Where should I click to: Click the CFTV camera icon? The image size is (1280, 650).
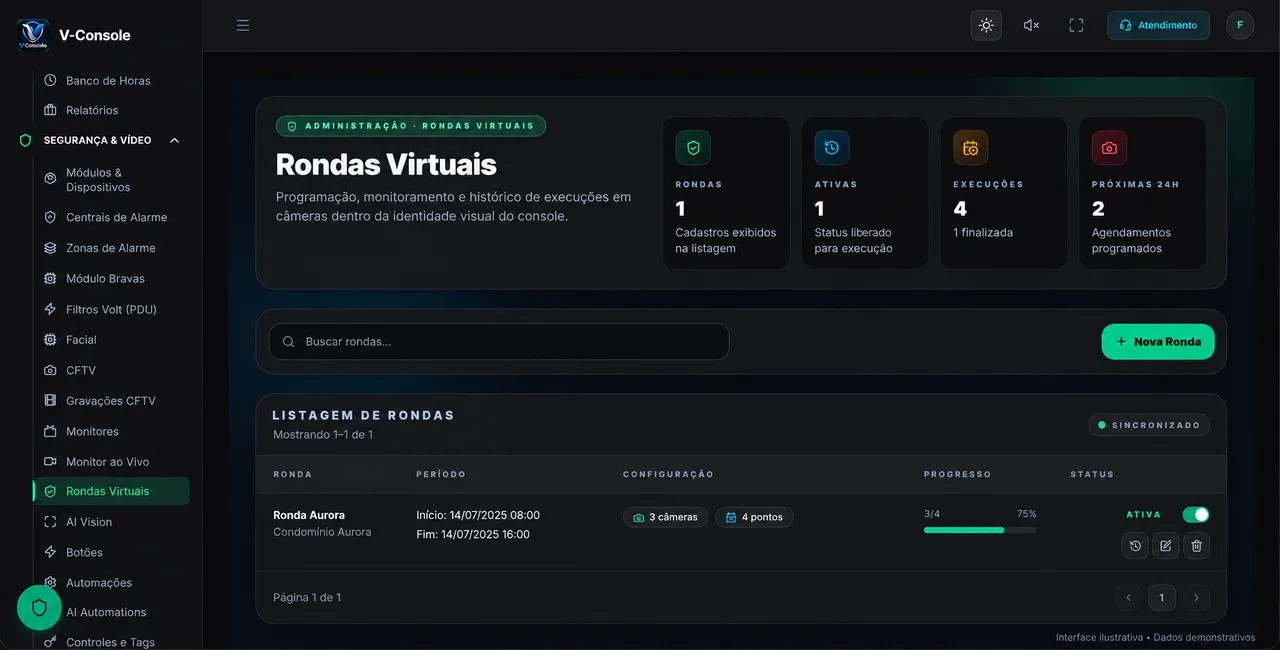50,370
